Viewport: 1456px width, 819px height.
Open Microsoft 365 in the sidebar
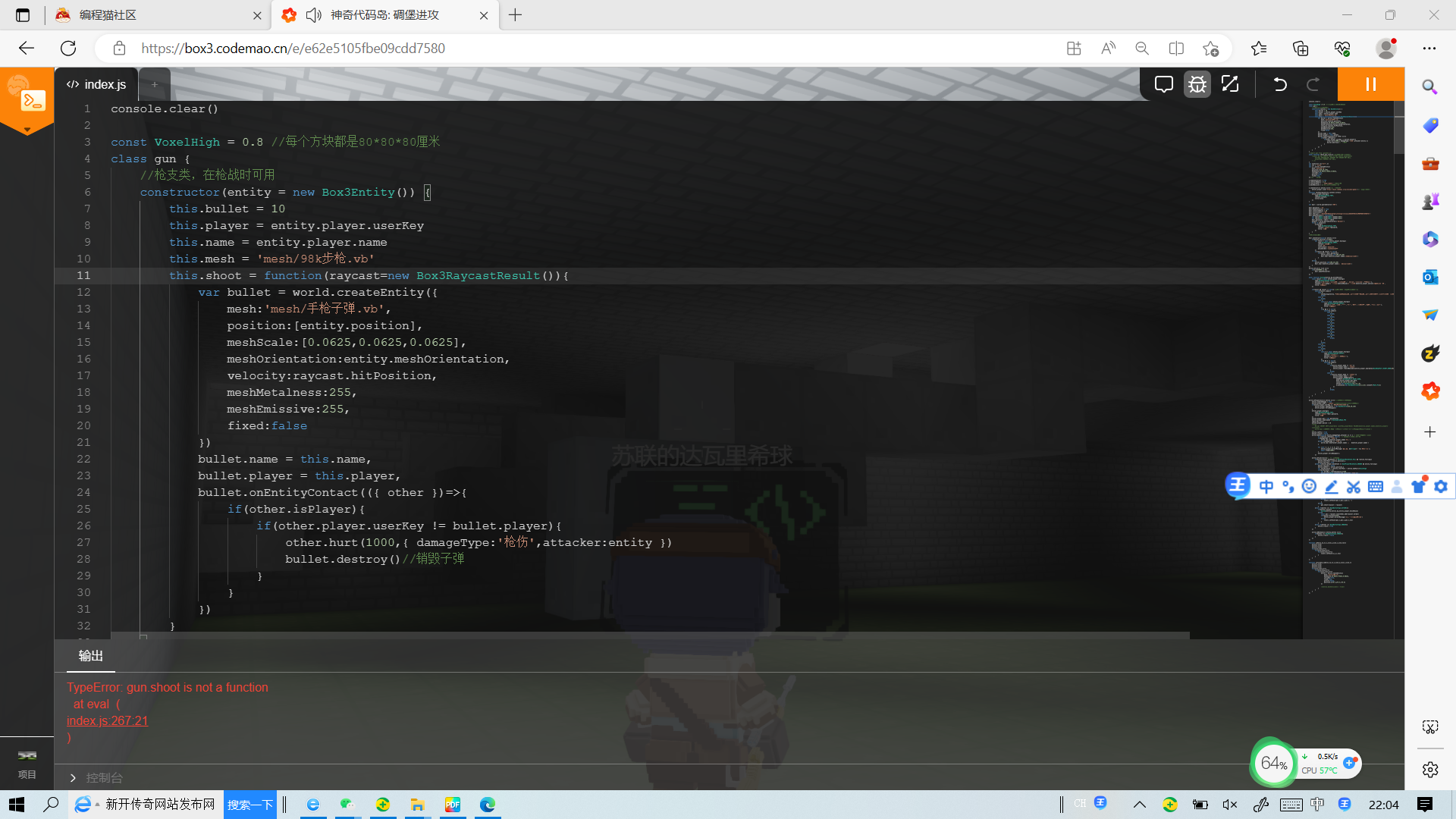(x=1430, y=239)
